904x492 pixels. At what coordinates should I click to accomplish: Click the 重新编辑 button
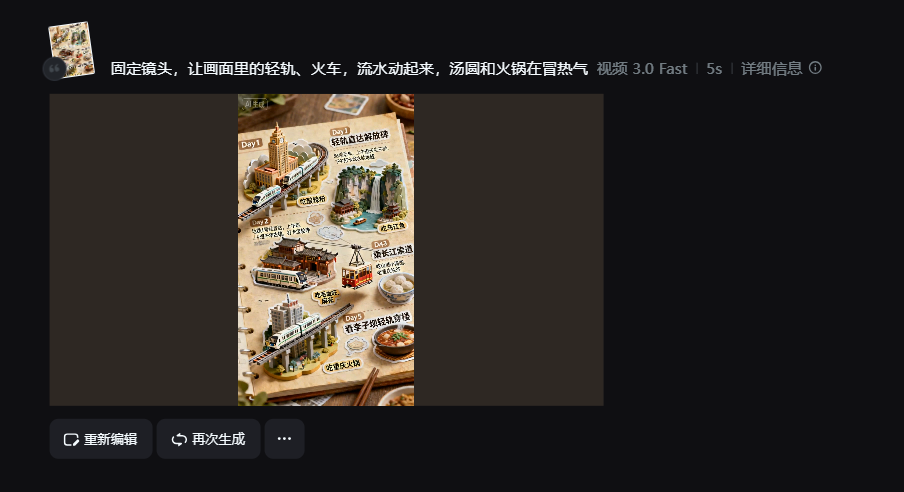coord(101,439)
